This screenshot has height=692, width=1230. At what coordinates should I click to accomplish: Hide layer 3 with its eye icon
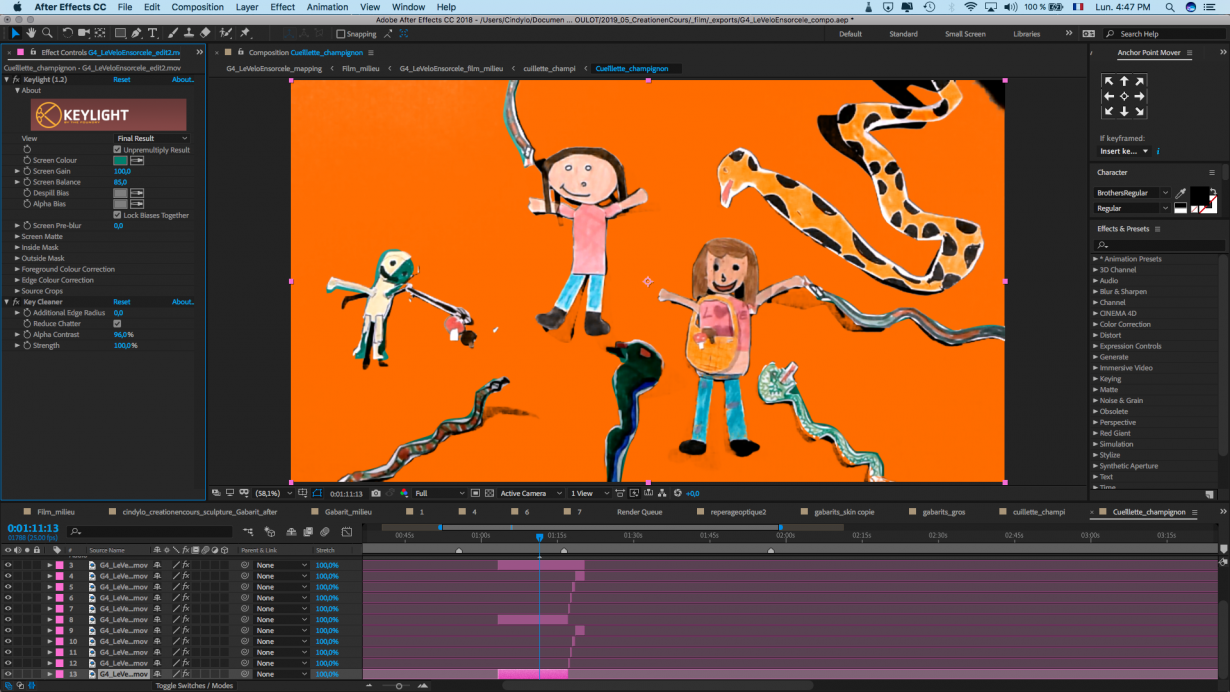[8, 565]
